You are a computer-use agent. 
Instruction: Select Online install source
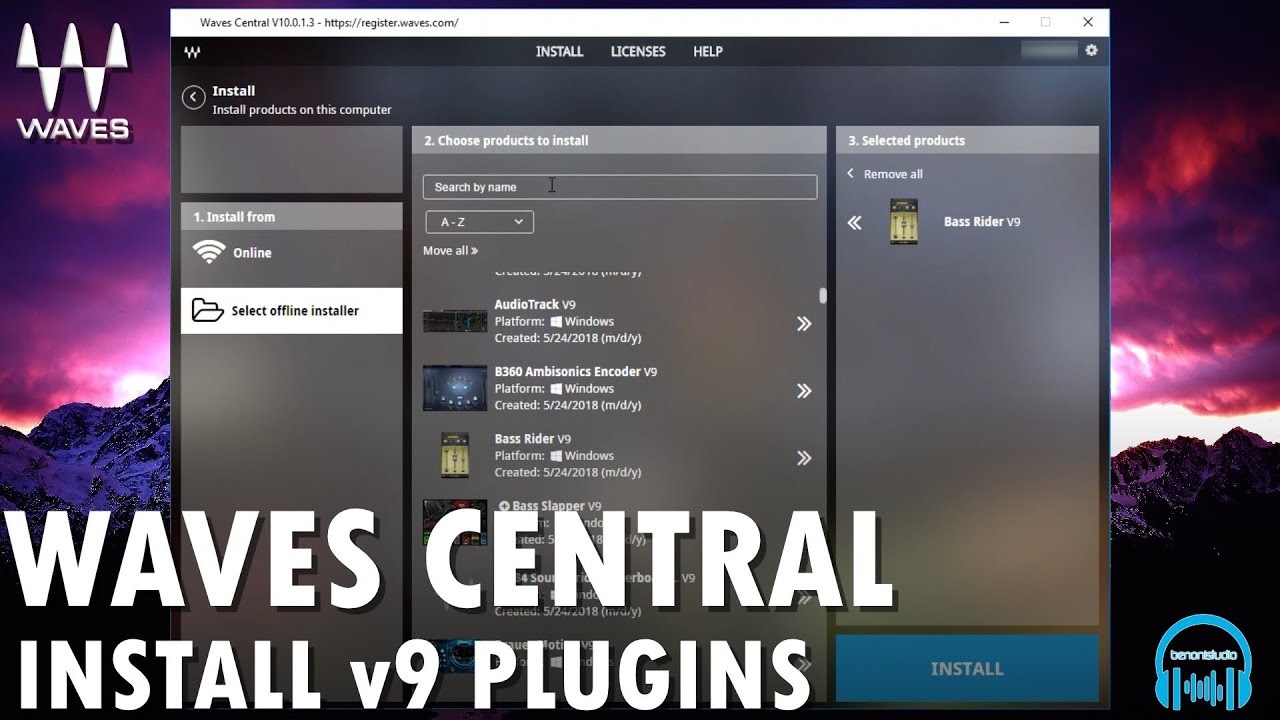click(291, 253)
